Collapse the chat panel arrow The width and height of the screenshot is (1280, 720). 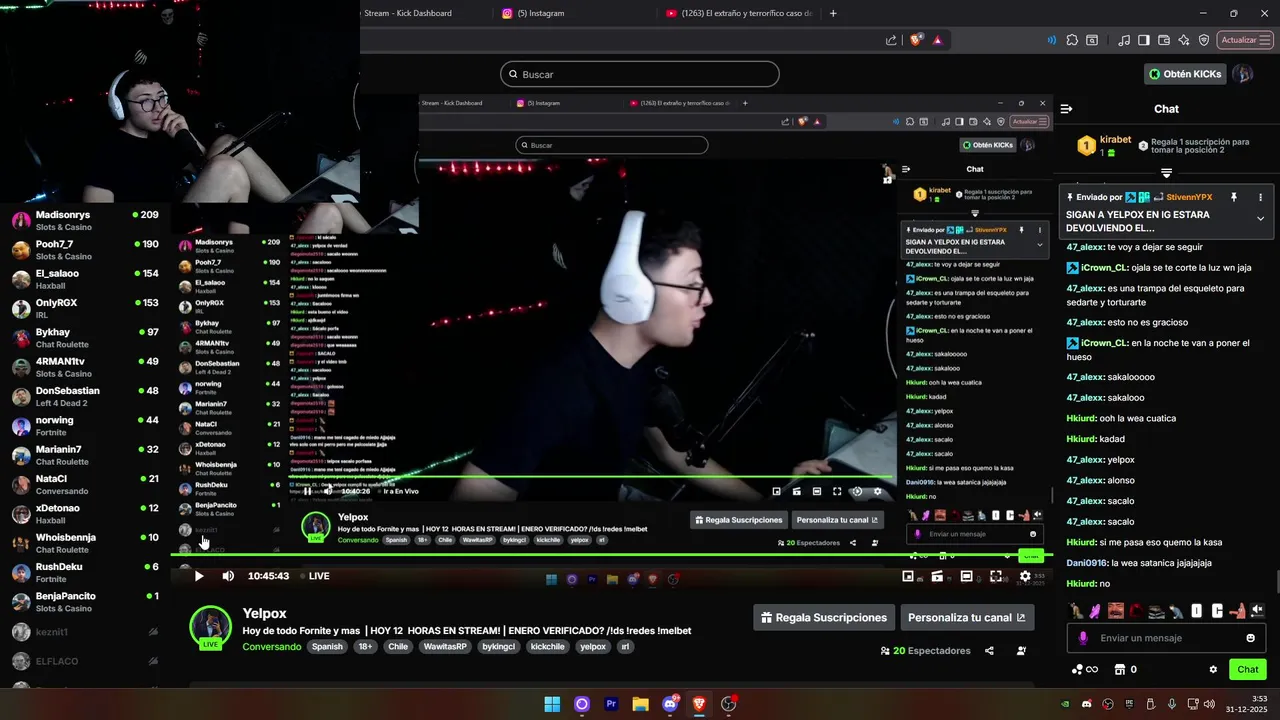pyautogui.click(x=1066, y=109)
